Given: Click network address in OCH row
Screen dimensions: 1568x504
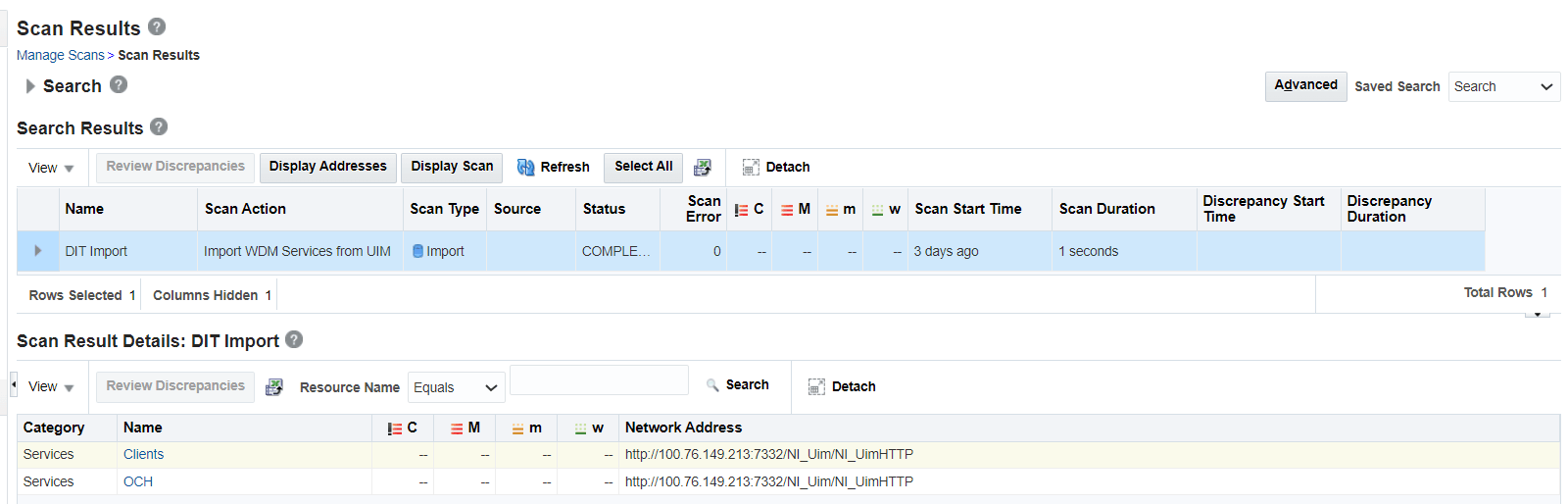Looking at the screenshot, I should click(x=769, y=481).
